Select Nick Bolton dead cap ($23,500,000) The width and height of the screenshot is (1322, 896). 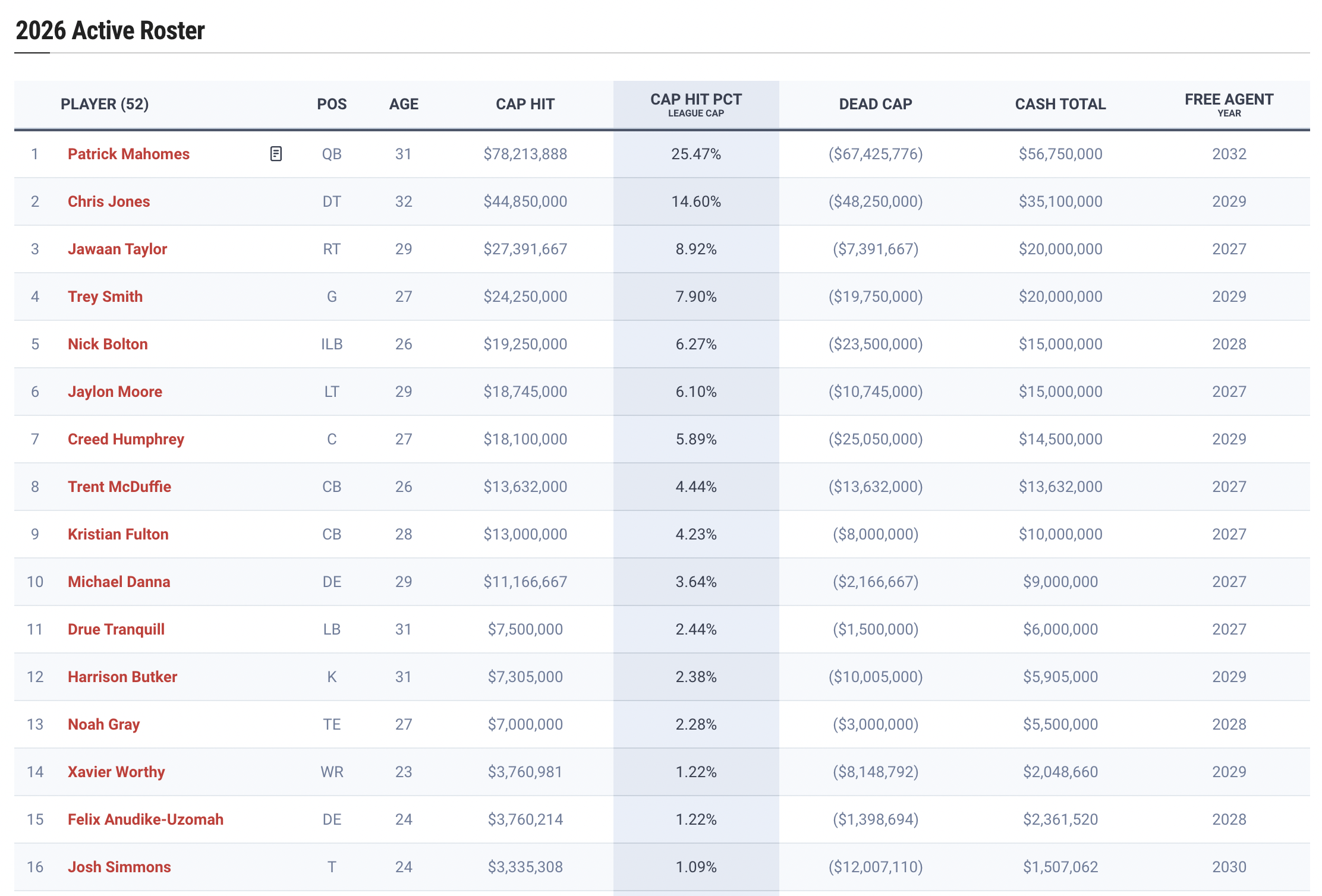tap(876, 344)
